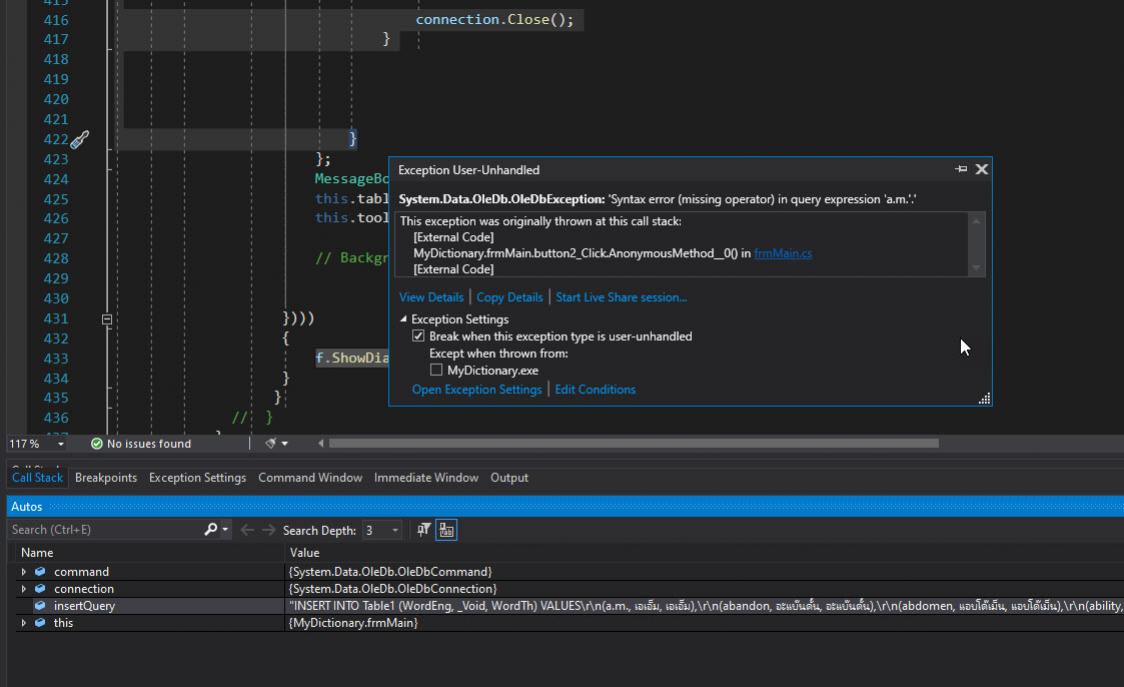1124x687 pixels.
Task: Collapse the Exception Settings section
Action: click(404, 319)
